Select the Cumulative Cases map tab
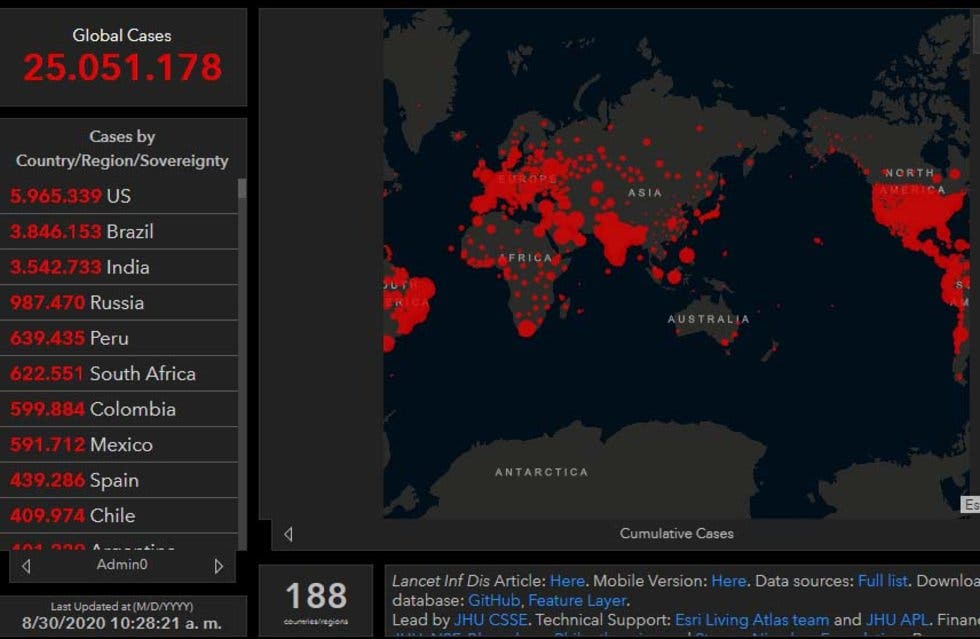The image size is (980, 639). pyautogui.click(x=676, y=533)
